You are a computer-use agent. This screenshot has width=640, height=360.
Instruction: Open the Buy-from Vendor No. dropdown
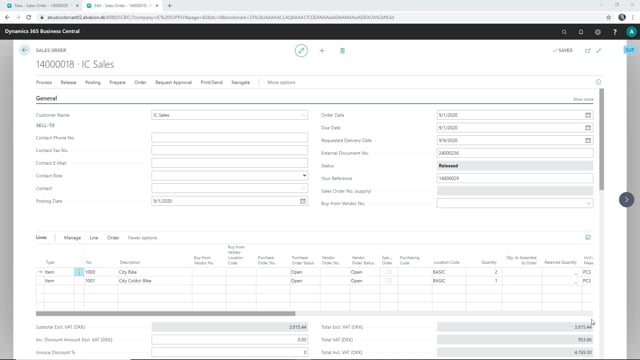tap(588, 203)
